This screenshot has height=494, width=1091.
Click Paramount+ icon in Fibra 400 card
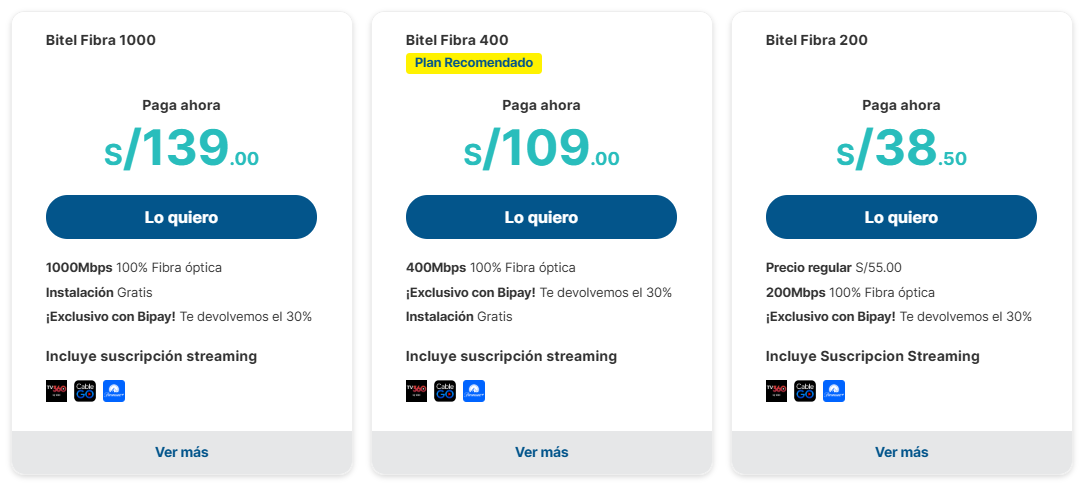474,391
